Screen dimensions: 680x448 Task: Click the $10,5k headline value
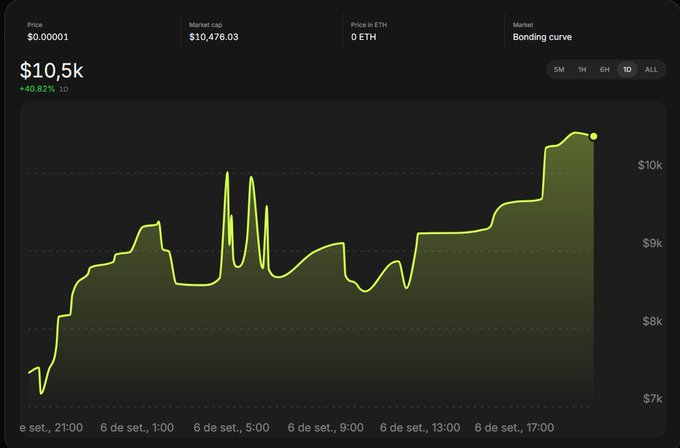tap(51, 70)
